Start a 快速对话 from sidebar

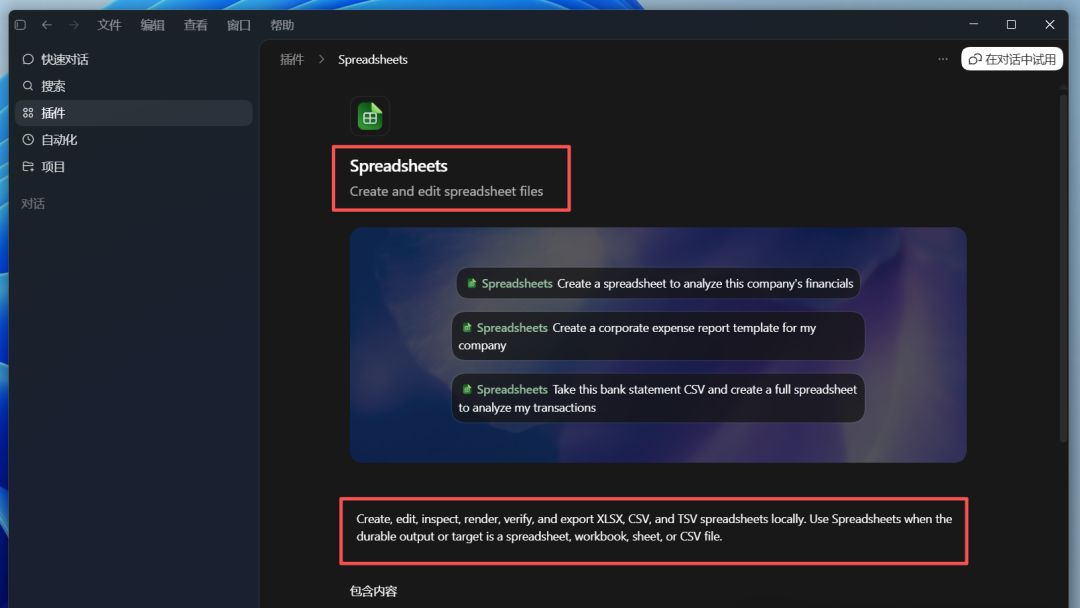(134, 59)
